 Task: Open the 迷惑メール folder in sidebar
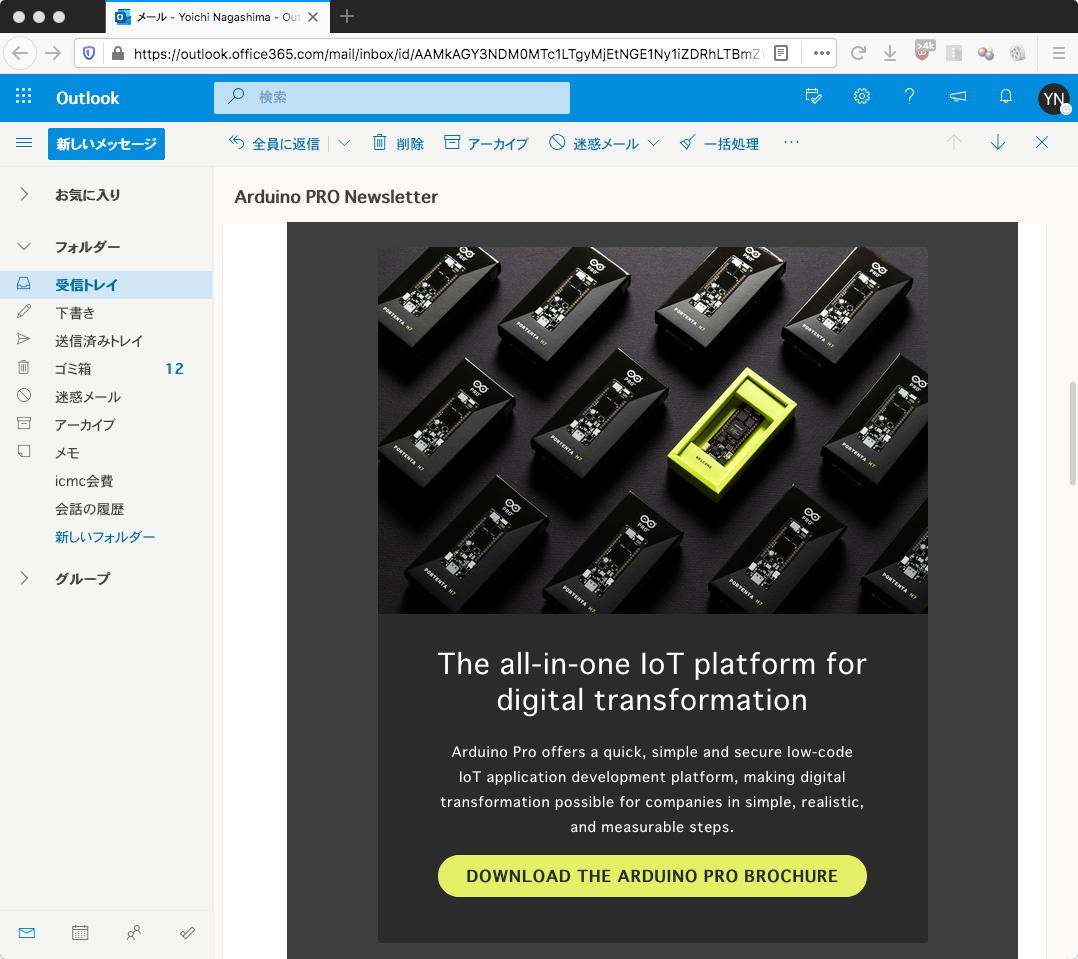(106, 397)
